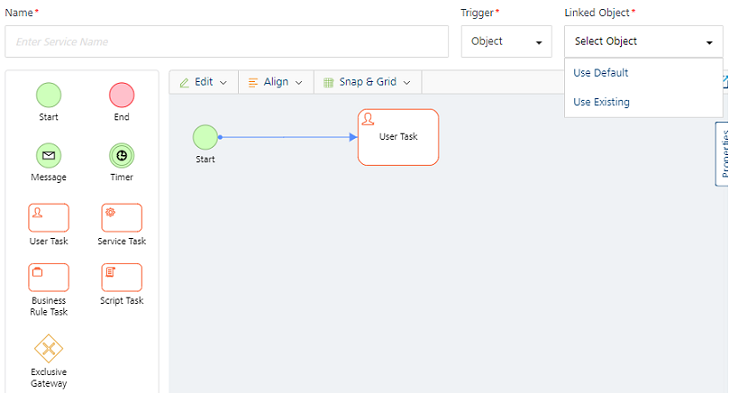Select the User Task node on canvas

(398, 137)
